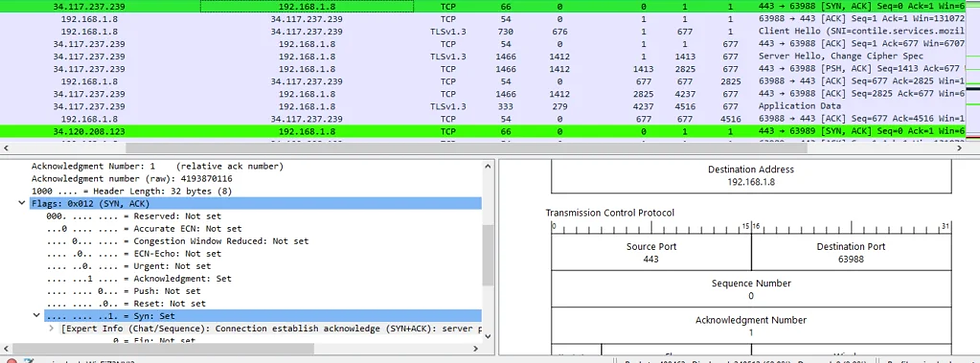Click the packet details vertical scrollbar thumb
980x363 pixels.
[488, 255]
